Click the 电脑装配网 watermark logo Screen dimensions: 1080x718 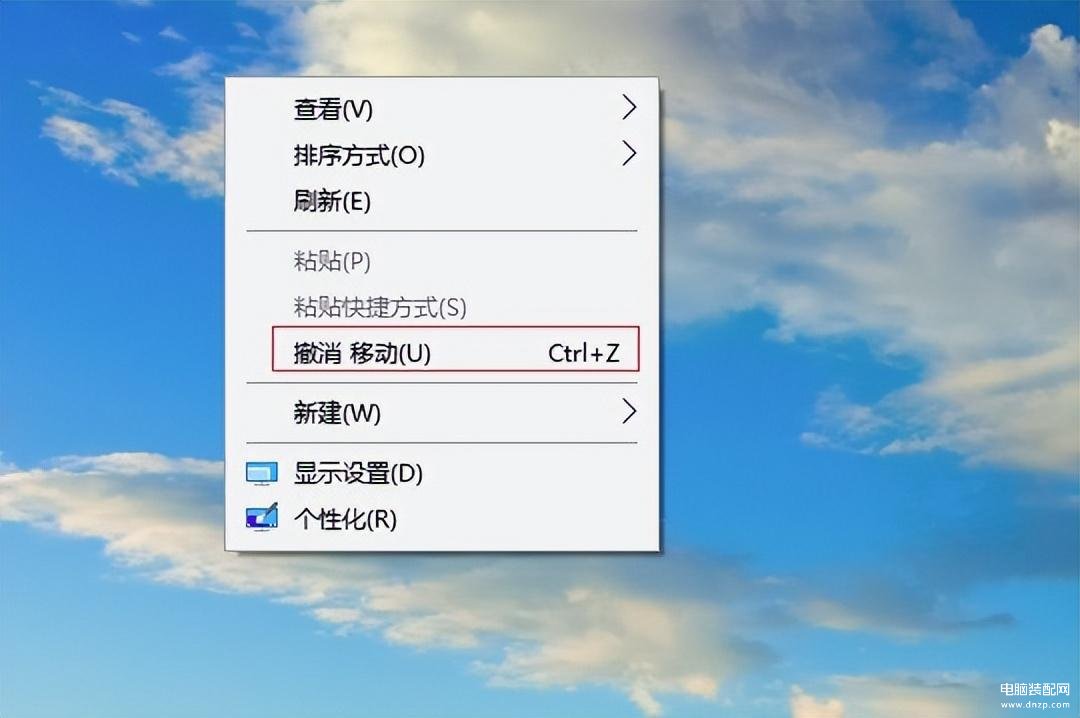(x=1035, y=688)
